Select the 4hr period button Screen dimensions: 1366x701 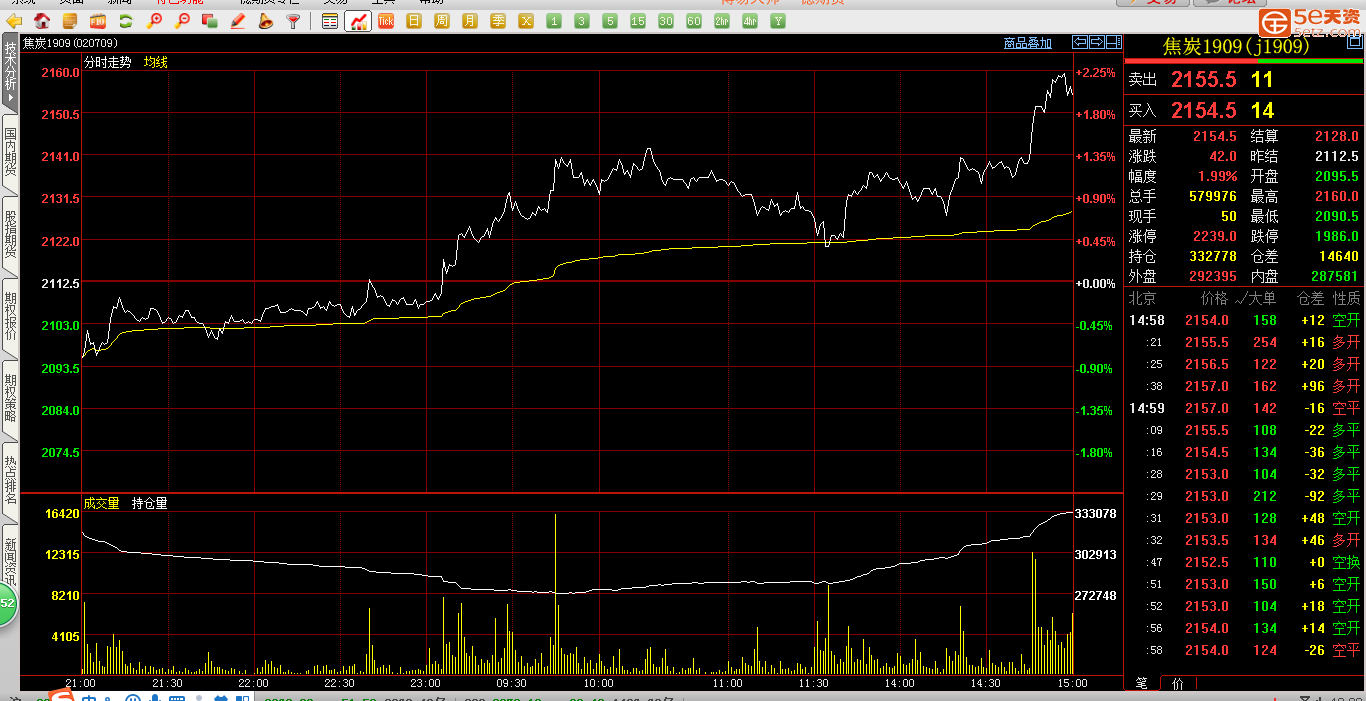point(750,21)
